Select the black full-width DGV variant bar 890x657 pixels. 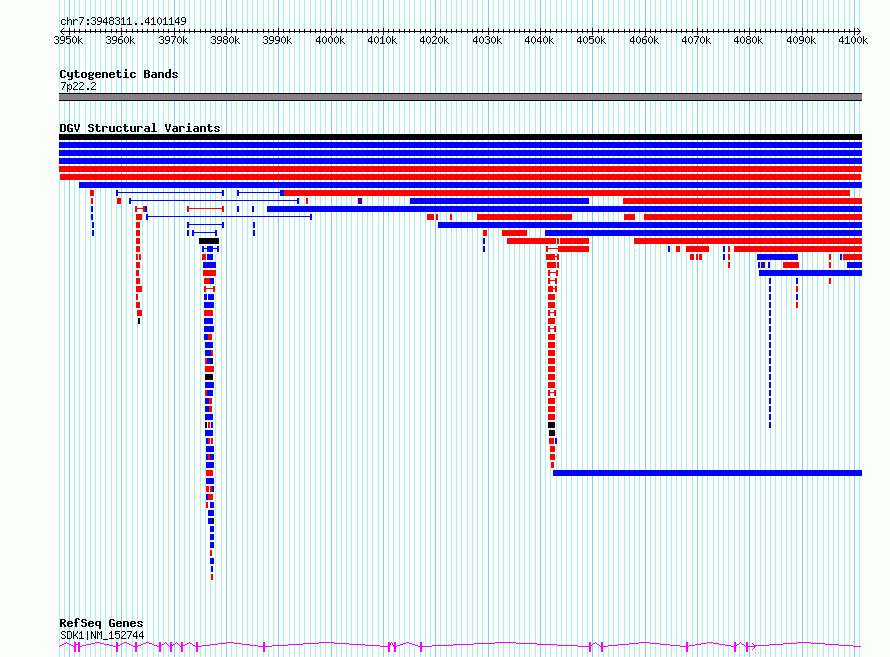coord(460,137)
